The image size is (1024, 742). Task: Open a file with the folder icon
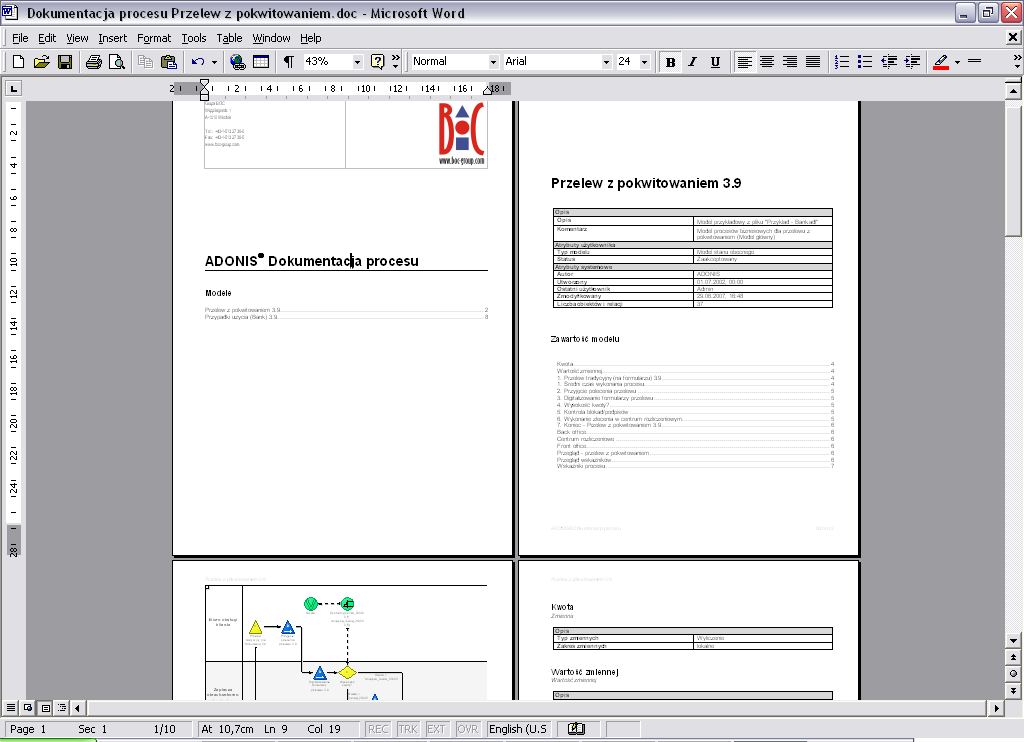[42, 61]
